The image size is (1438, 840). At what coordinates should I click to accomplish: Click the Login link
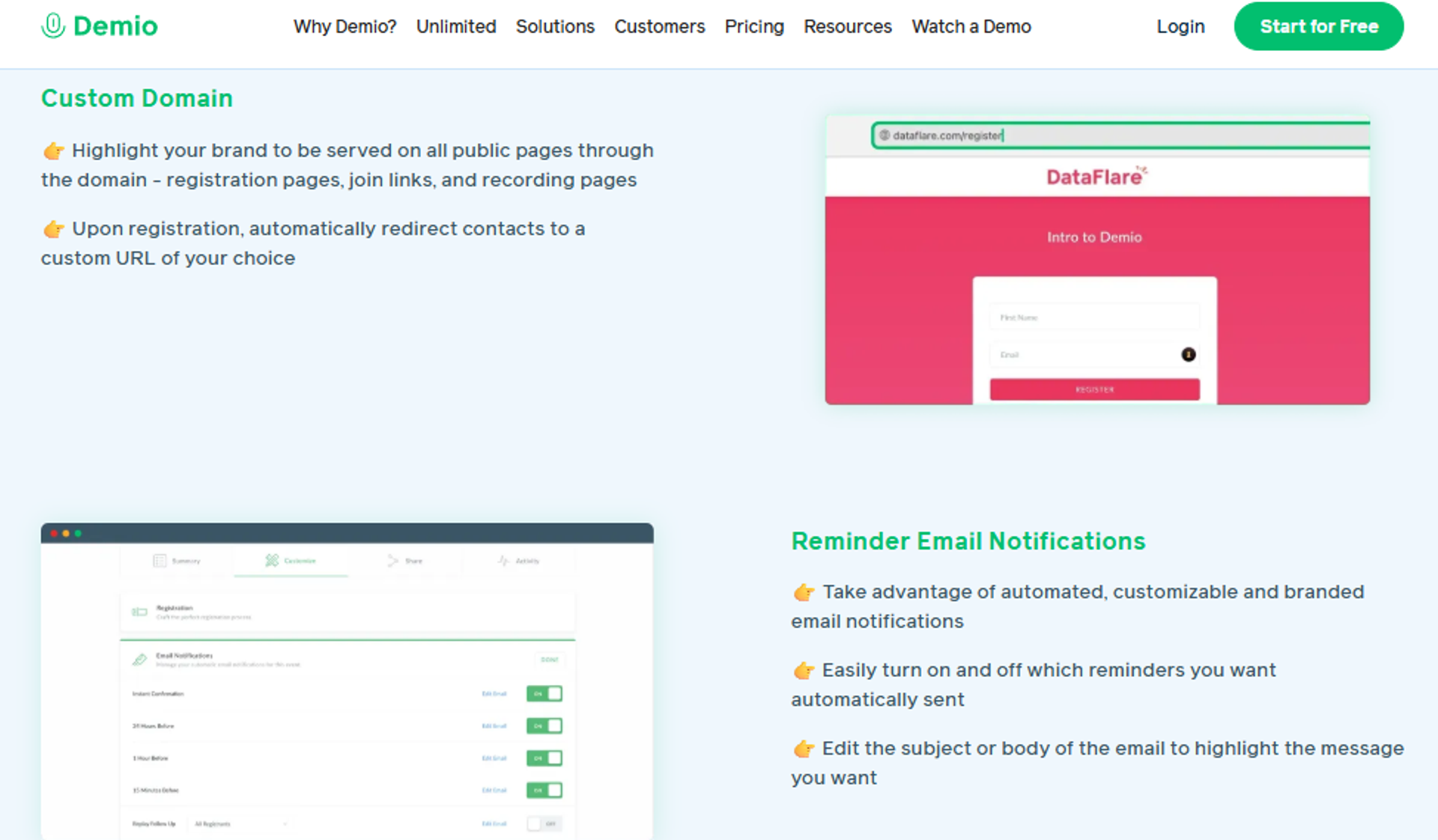pyautogui.click(x=1180, y=27)
